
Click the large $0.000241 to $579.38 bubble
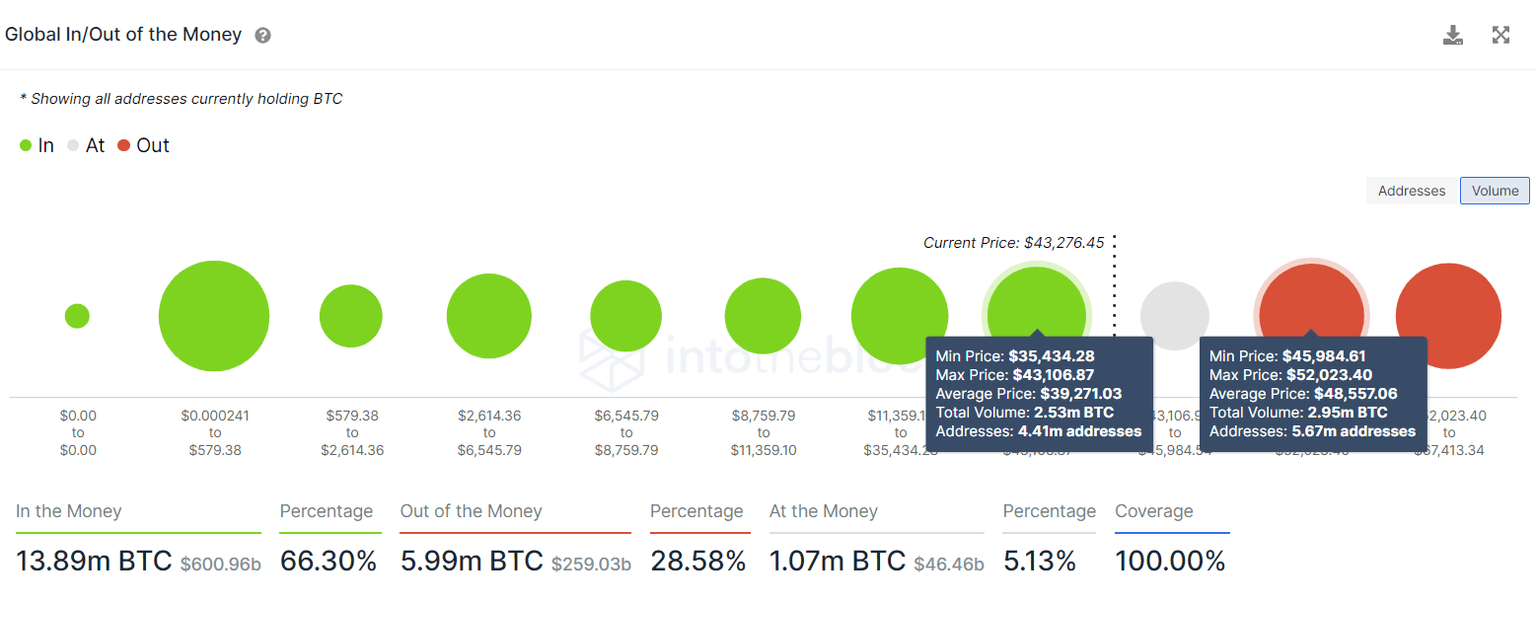tap(214, 316)
